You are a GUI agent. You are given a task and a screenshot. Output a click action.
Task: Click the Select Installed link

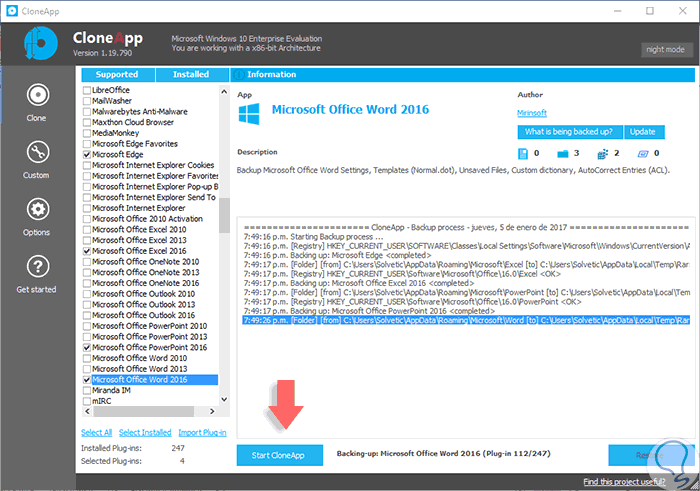(x=145, y=433)
